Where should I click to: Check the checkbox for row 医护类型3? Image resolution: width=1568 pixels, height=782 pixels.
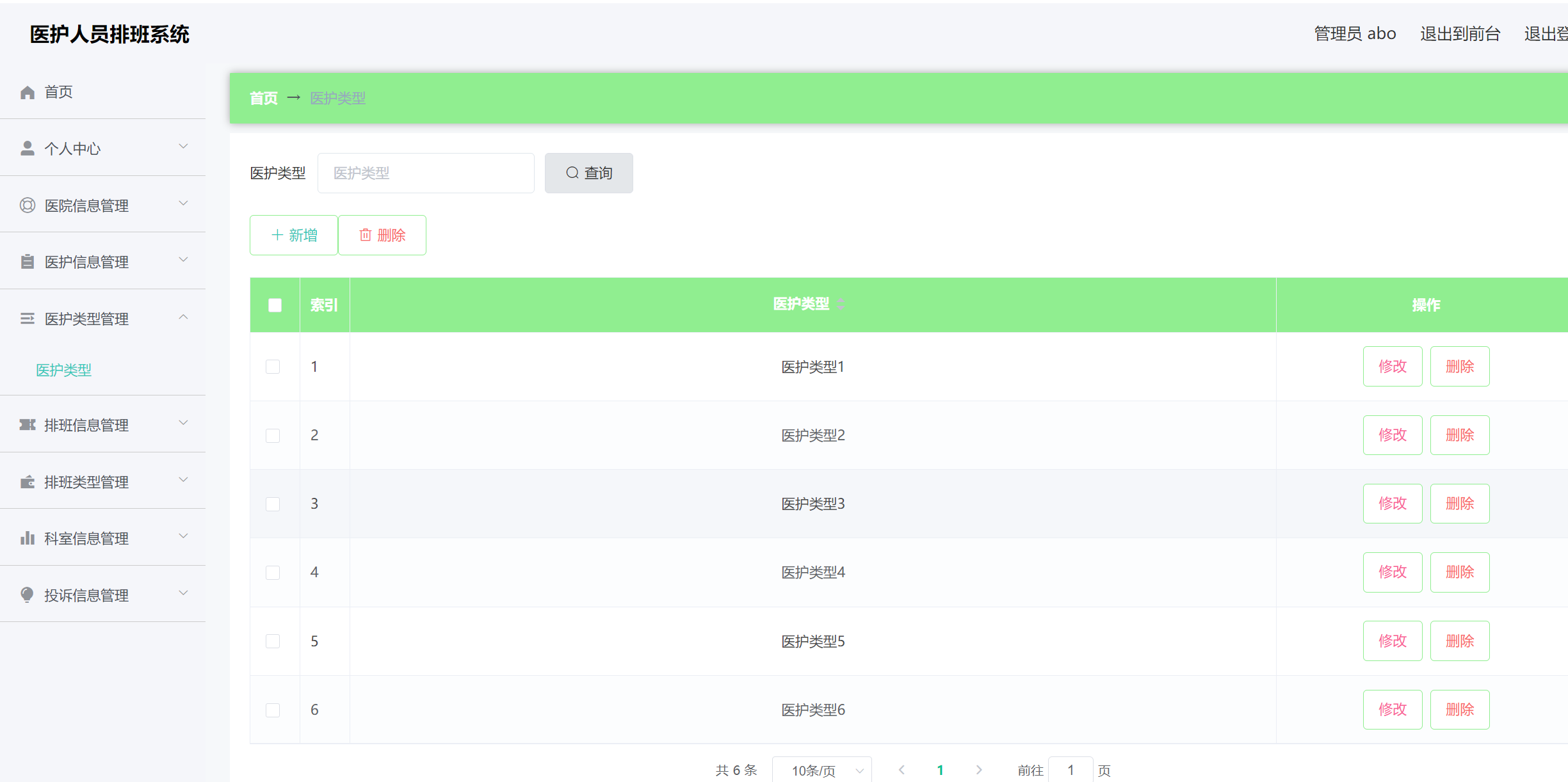(x=273, y=504)
